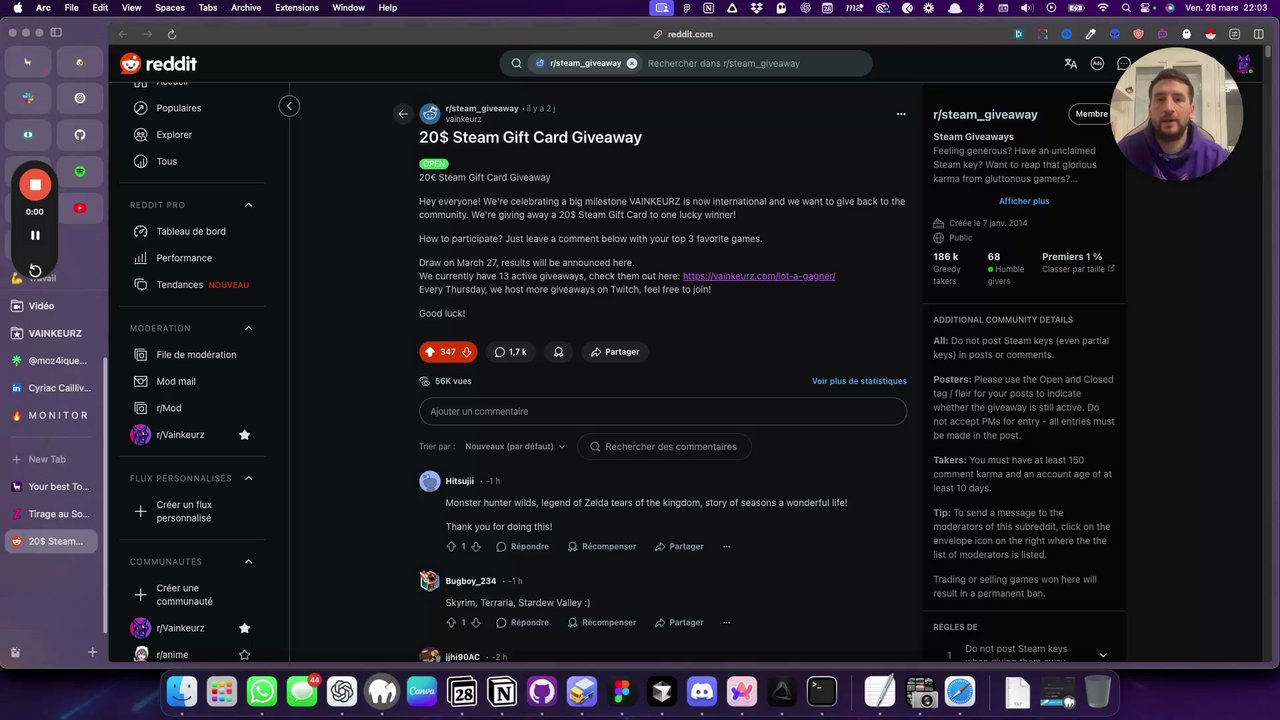Screen dimensions: 1280x720
Task: Collapse the Flux personnalisés section
Action: pos(249,478)
